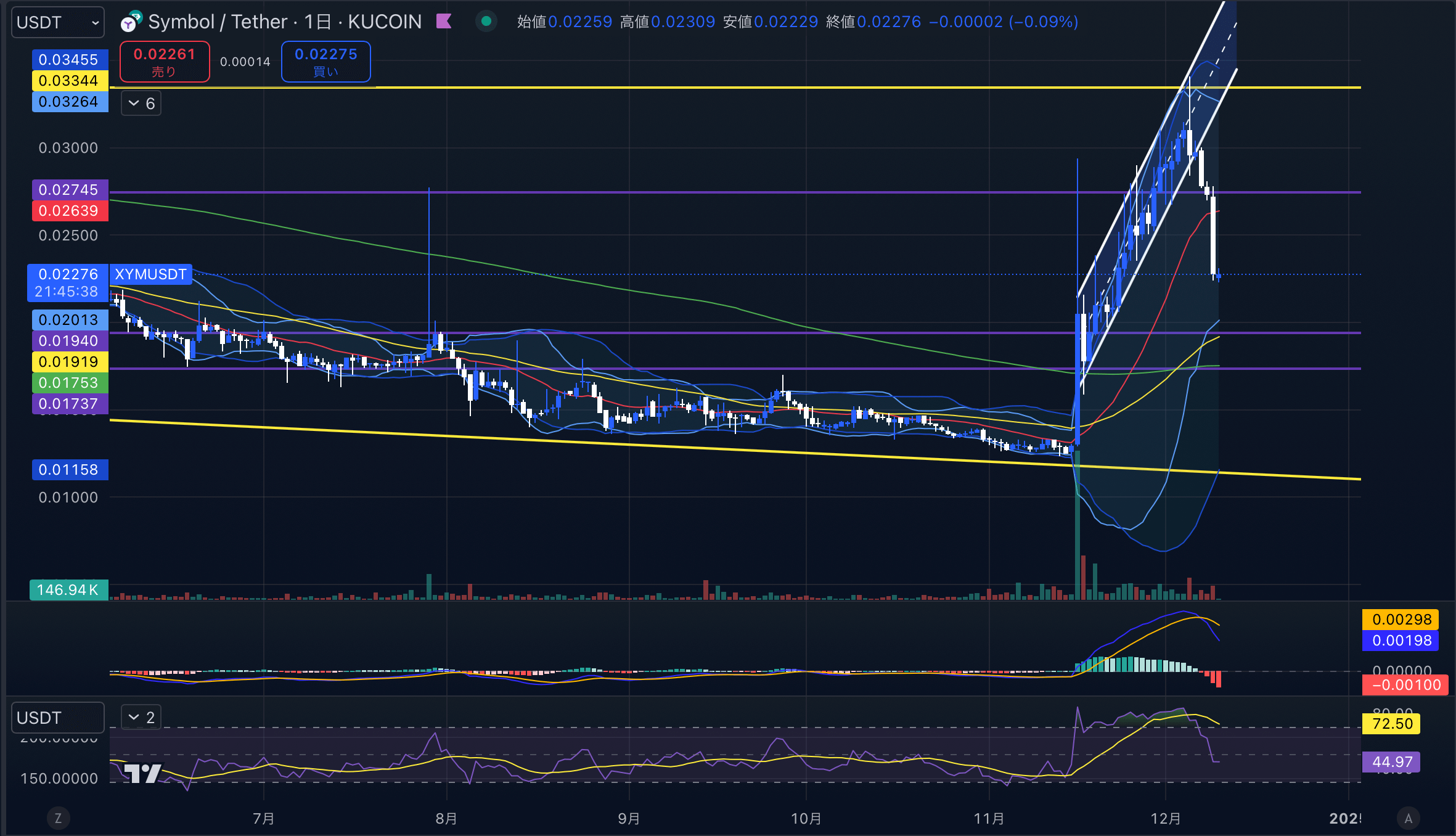Expand the lower pane legend showing 2
The image size is (1456, 836).
click(x=141, y=718)
